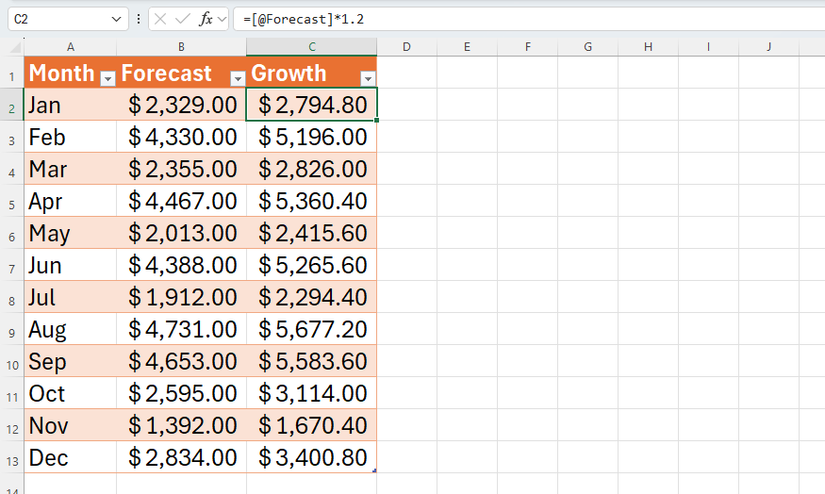Select the Oct cell
The height and width of the screenshot is (494, 825).
[71, 394]
